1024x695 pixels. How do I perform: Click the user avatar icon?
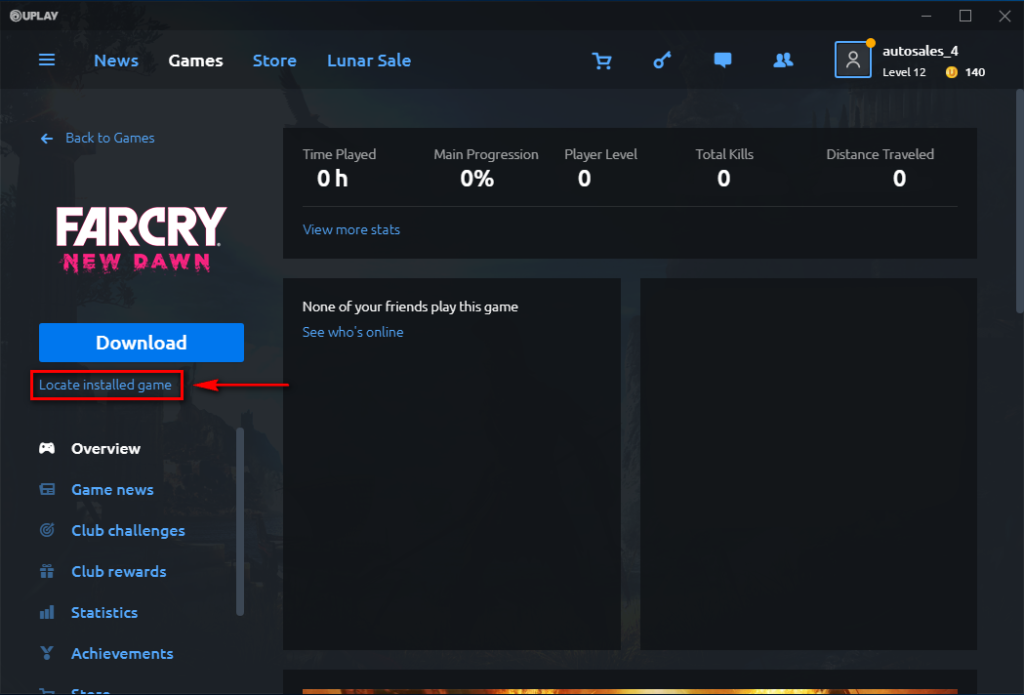point(853,60)
